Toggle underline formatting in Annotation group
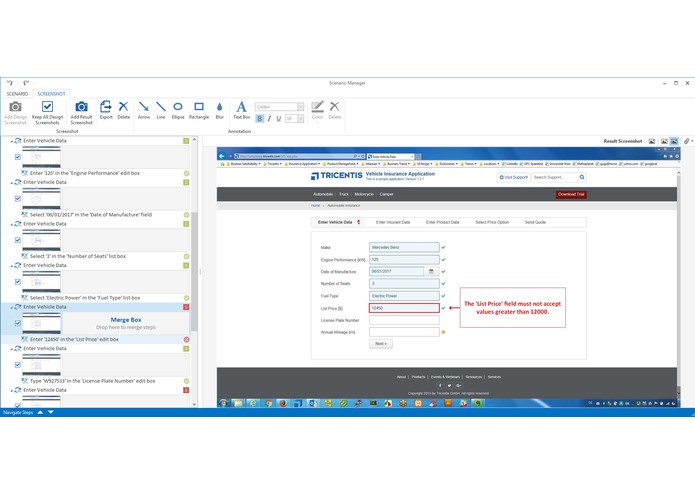695x494 pixels. point(278,118)
